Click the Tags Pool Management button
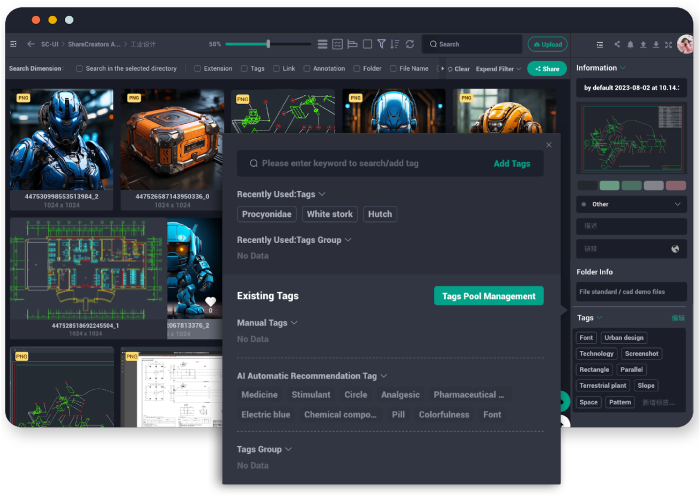 [489, 296]
